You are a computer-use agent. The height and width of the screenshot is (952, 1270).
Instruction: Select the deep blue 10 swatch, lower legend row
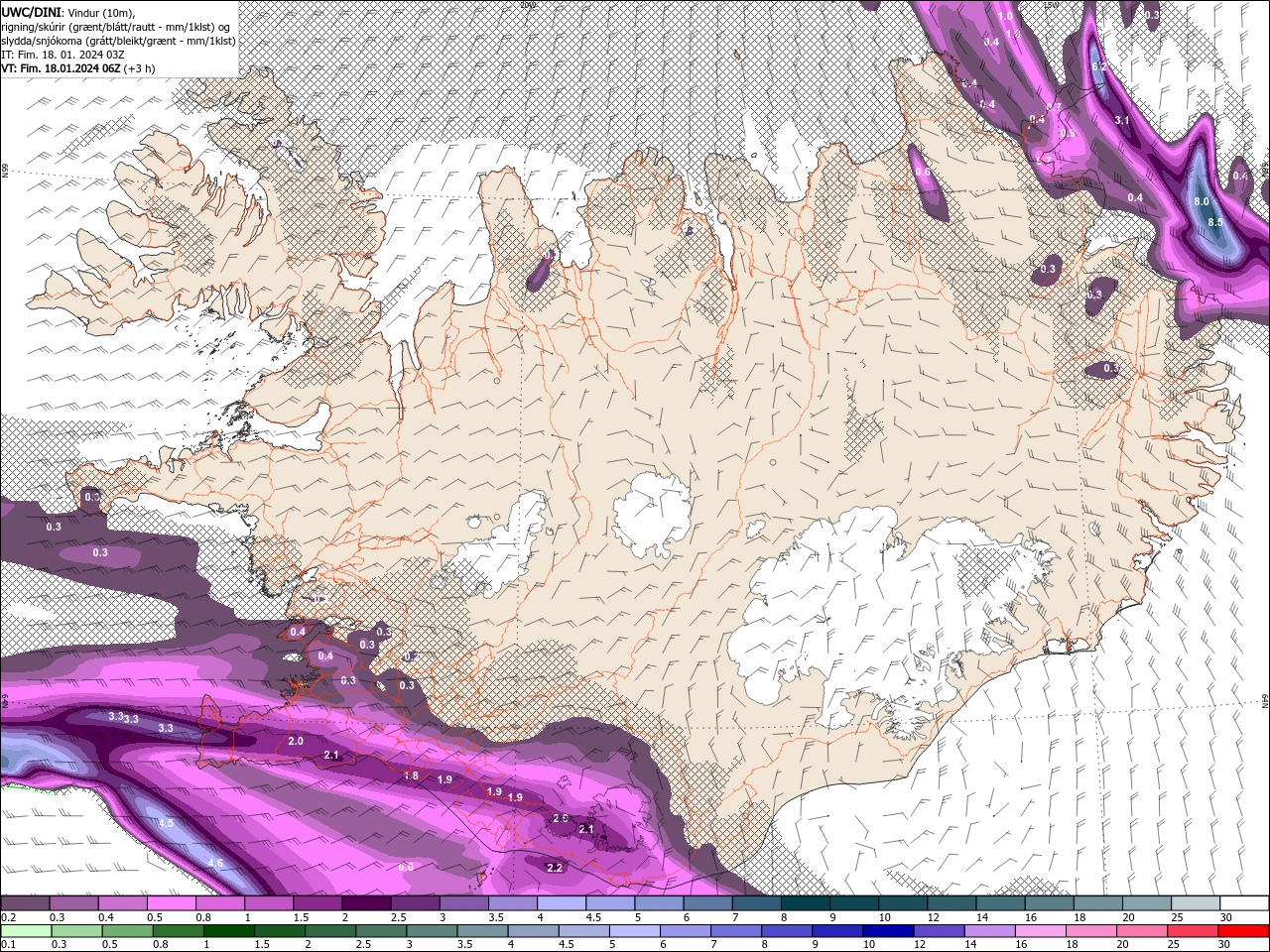(890, 931)
